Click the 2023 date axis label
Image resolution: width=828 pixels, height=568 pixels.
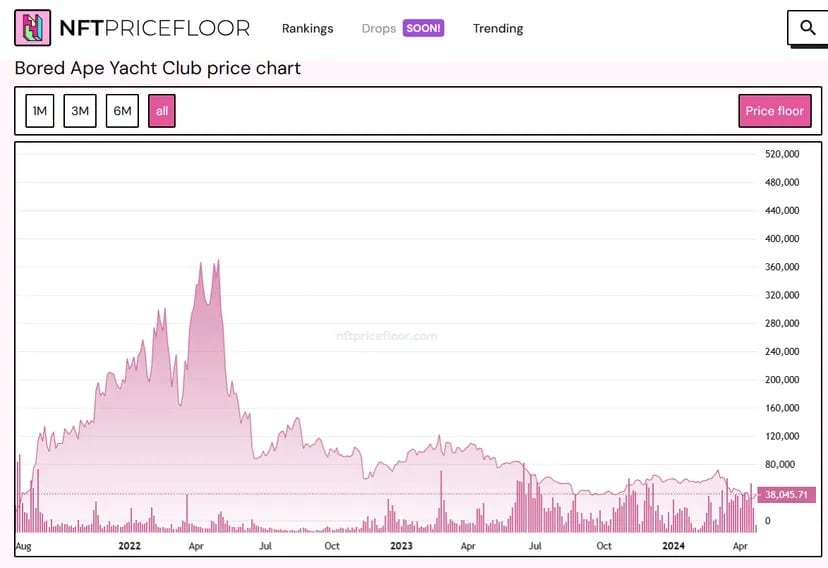pos(401,546)
